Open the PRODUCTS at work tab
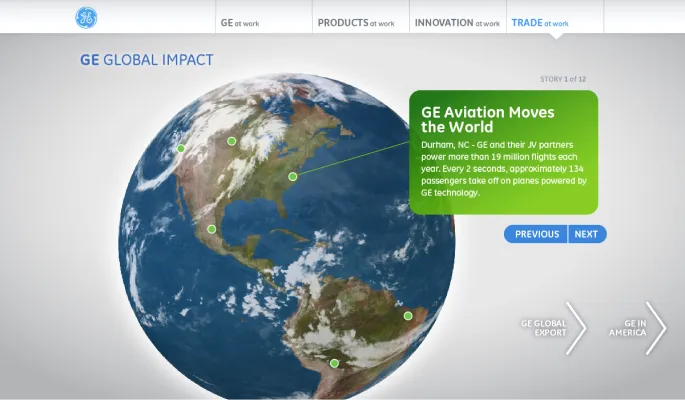The width and height of the screenshot is (685, 400). point(356,23)
